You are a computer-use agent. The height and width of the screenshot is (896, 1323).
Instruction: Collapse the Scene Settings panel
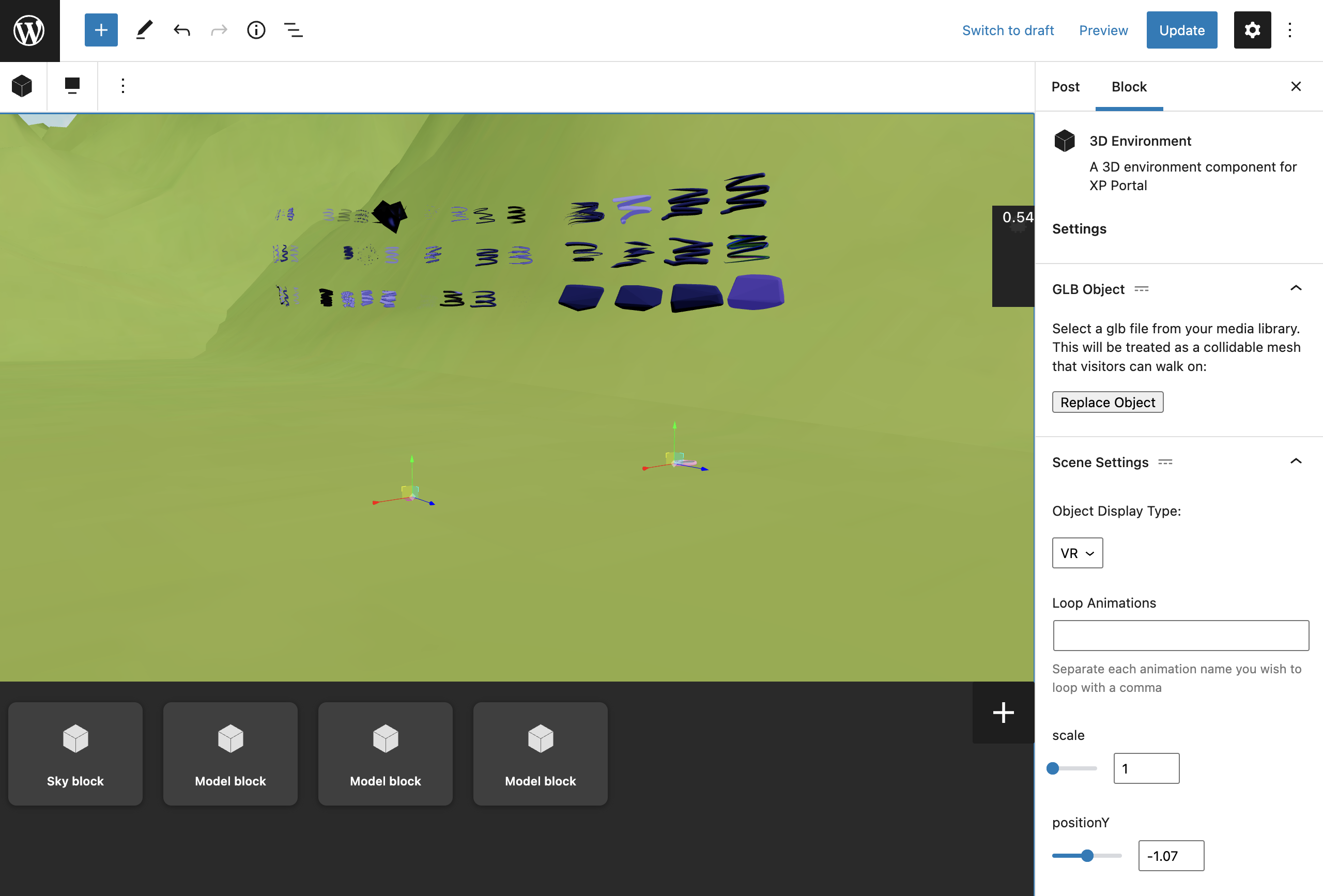(1295, 461)
